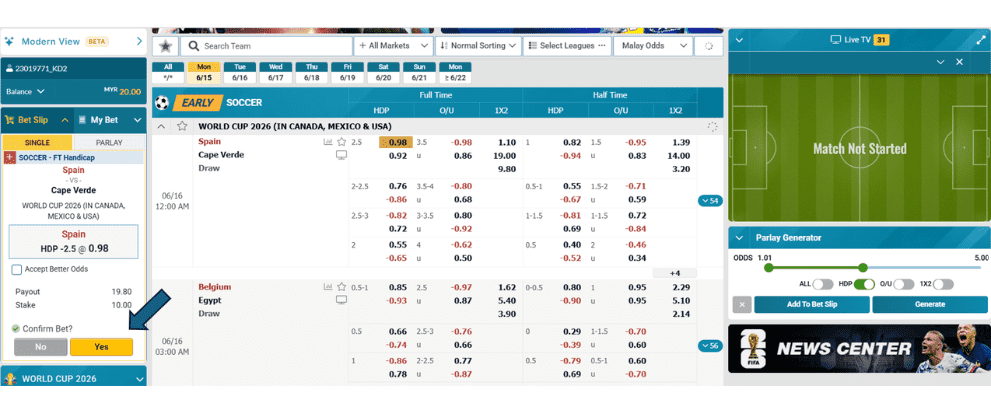991x413 pixels.
Task: Click the refresh spinner beside Malay Odds
Action: pyautogui.click(x=708, y=46)
